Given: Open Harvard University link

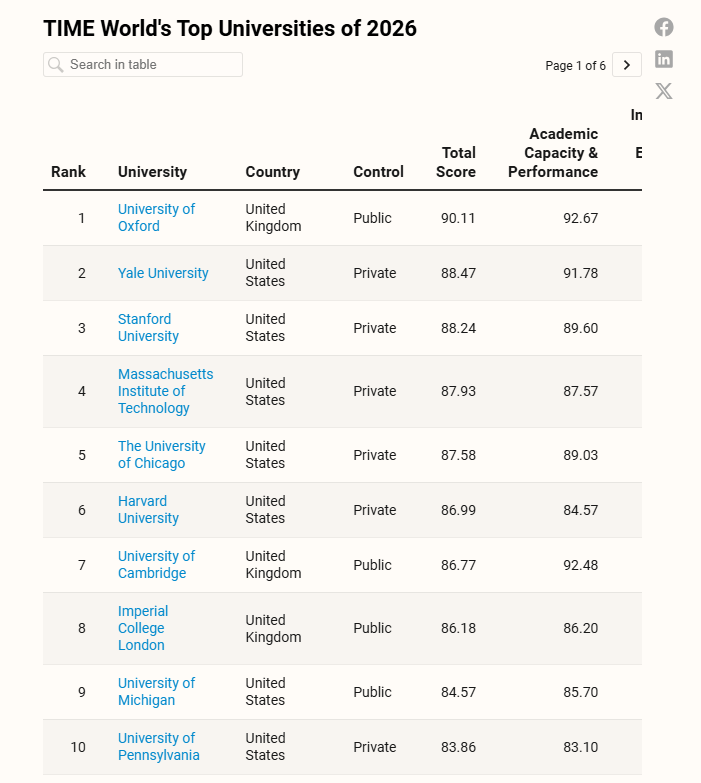Looking at the screenshot, I should tap(148, 509).
